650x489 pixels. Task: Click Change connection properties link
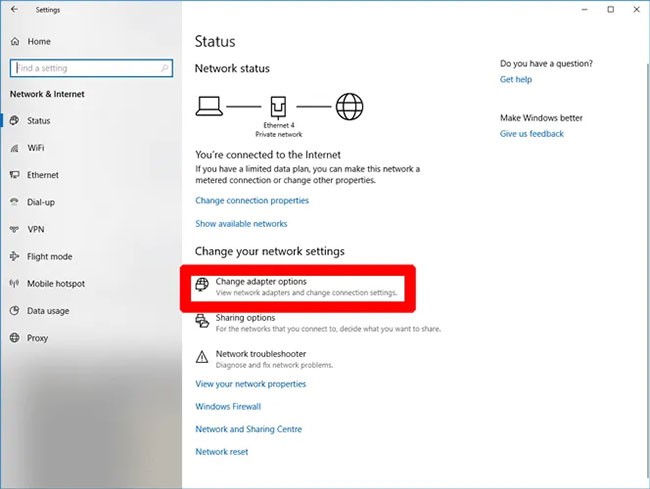(x=252, y=200)
